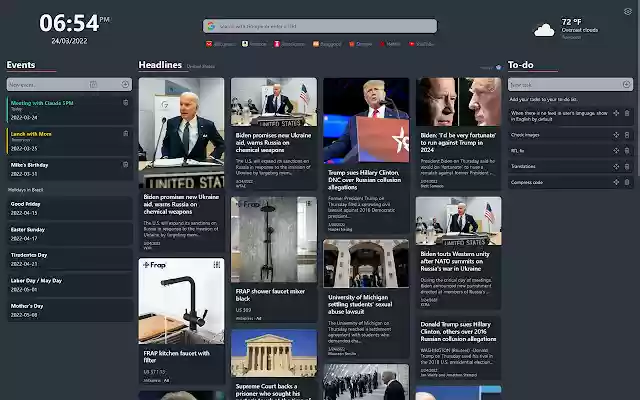Open the third shortcut with pink icon
Image resolution: width=640 pixels, height=400 pixels.
click(289, 44)
